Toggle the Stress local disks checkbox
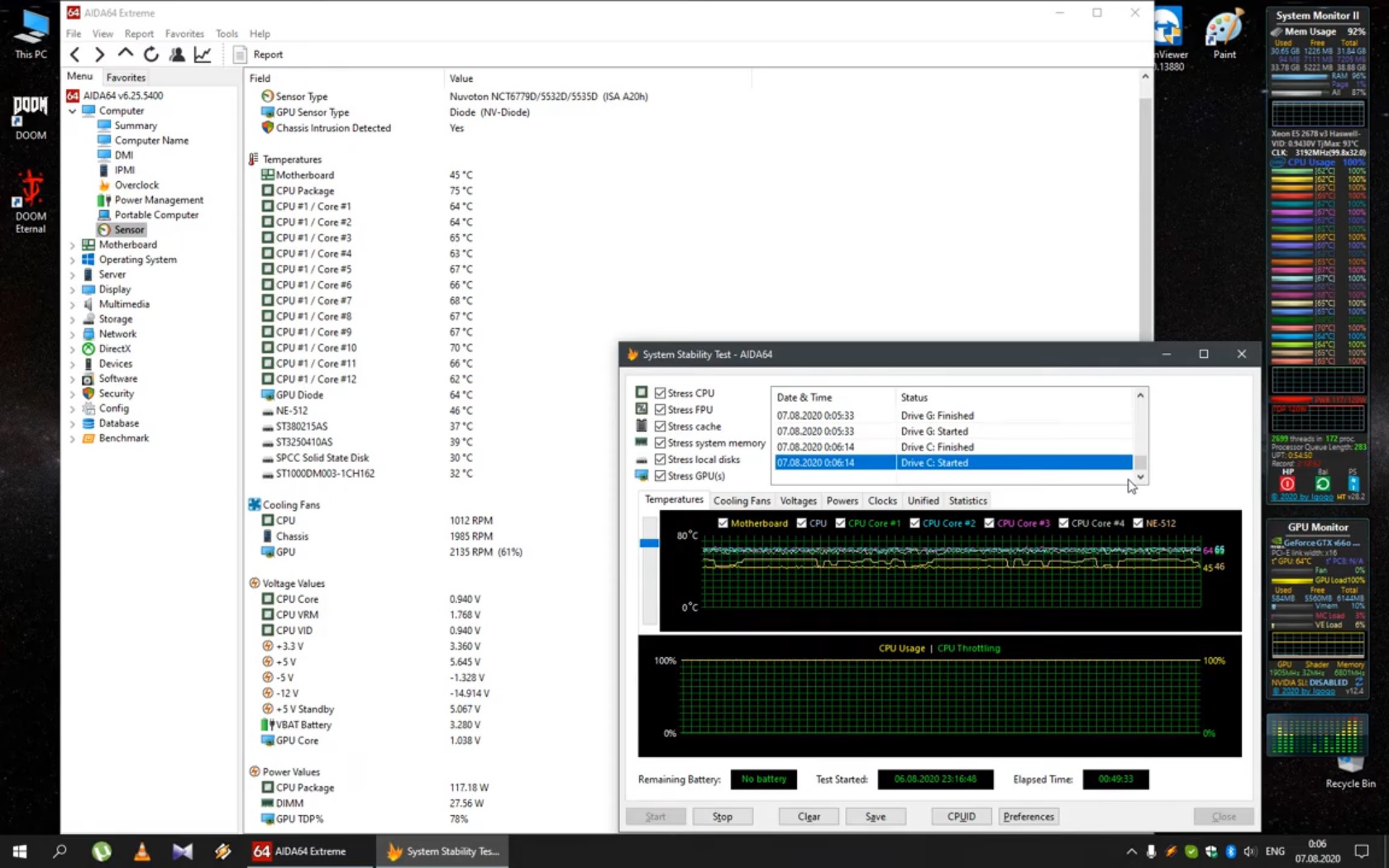Viewport: 1389px width, 868px height. point(660,460)
